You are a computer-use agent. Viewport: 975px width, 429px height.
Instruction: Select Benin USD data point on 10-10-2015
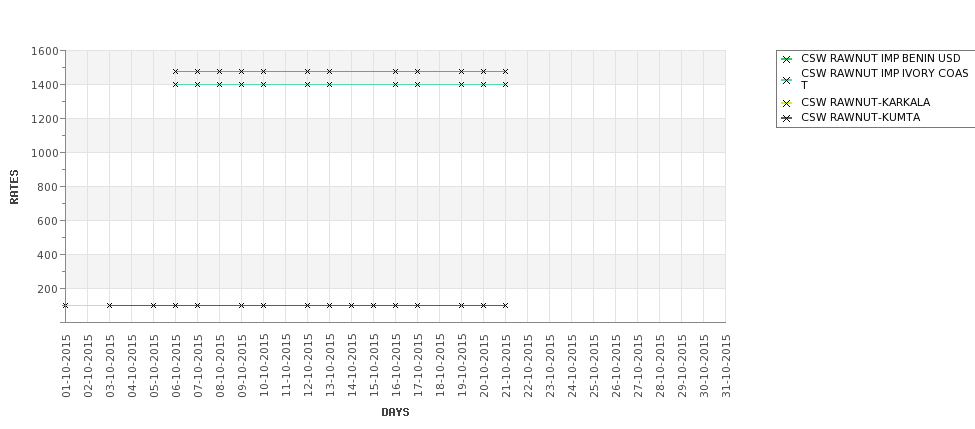click(x=264, y=72)
